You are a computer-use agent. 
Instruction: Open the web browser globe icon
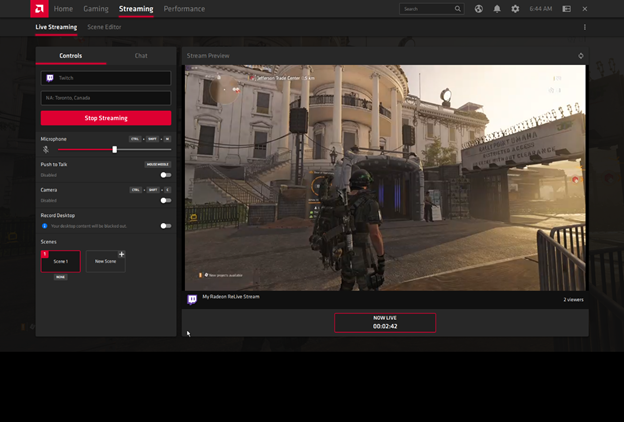coord(479,9)
